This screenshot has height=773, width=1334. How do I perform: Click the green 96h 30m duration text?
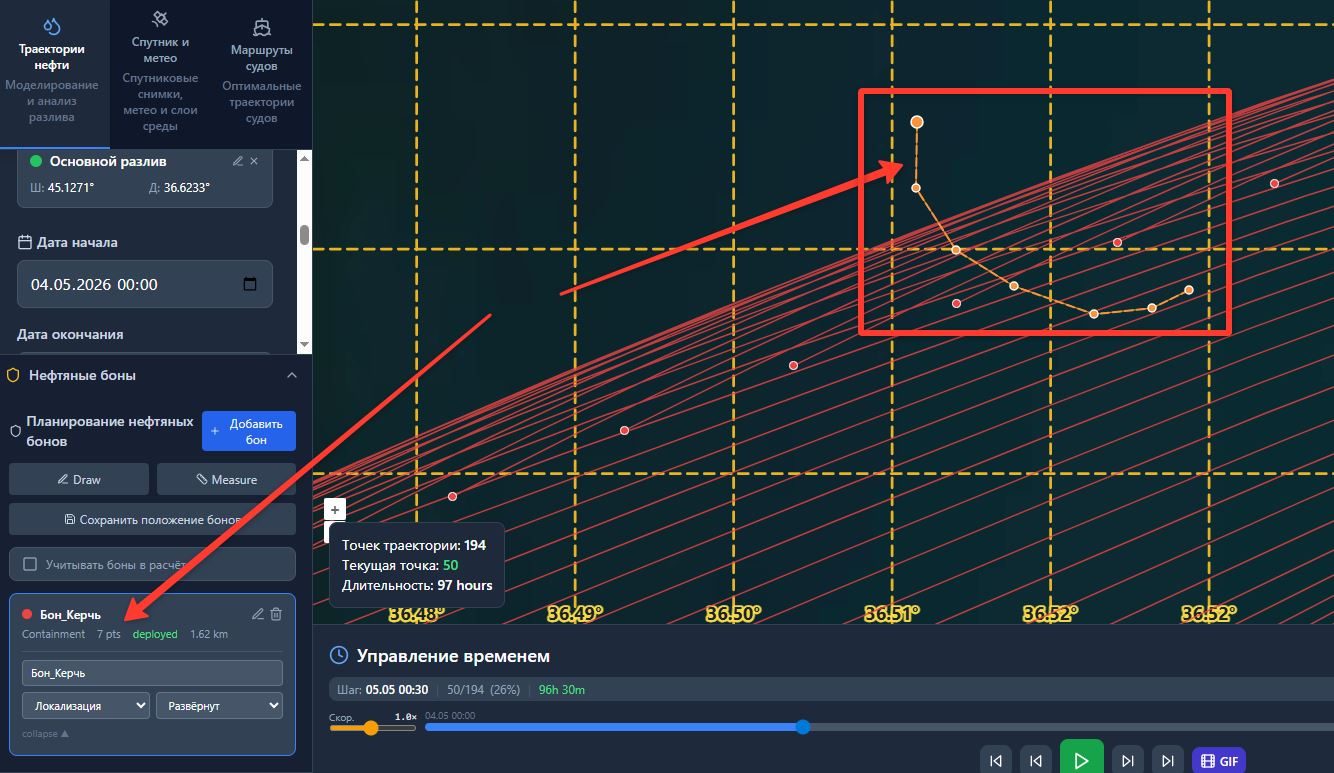coord(562,690)
